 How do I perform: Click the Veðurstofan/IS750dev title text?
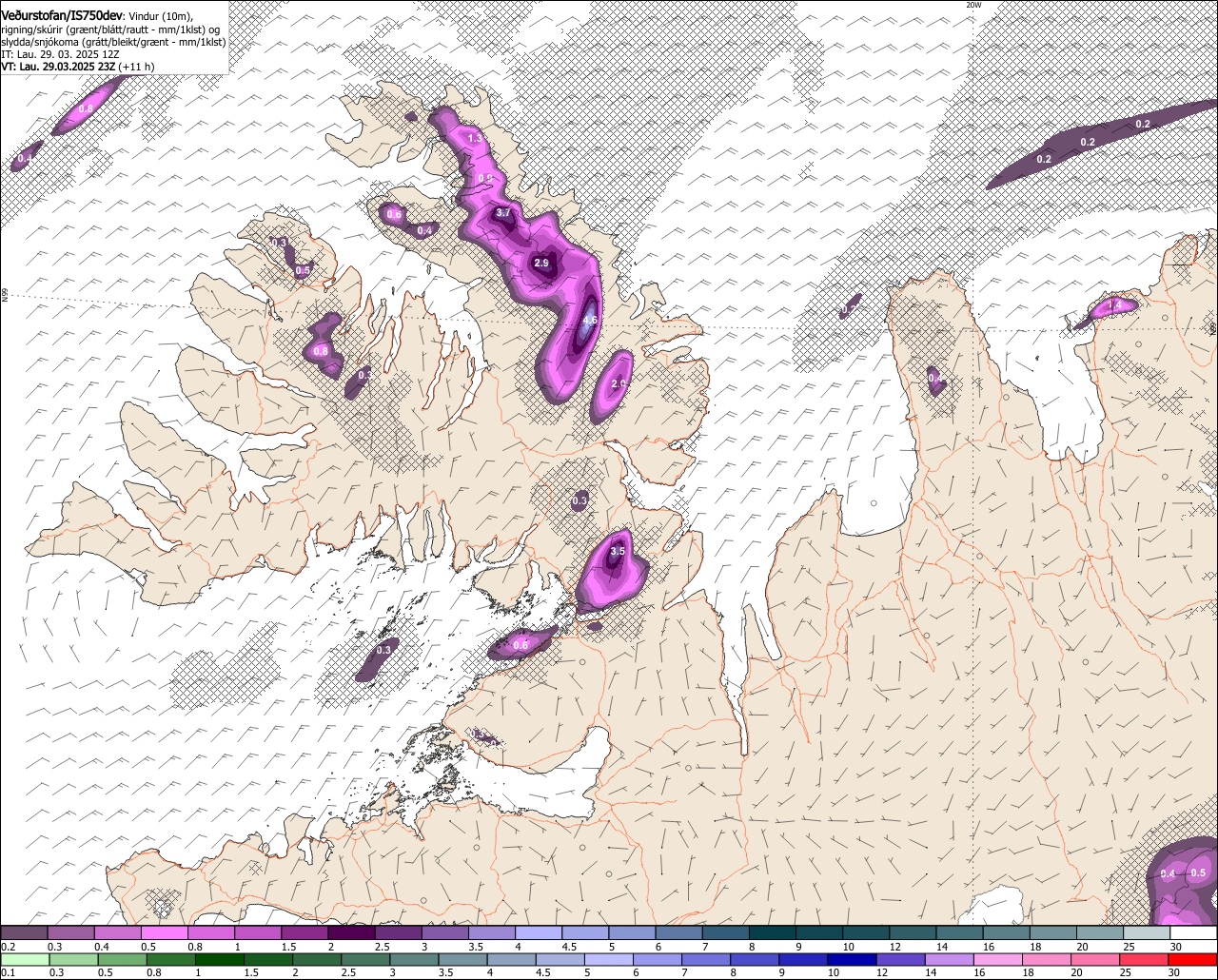tap(61, 16)
